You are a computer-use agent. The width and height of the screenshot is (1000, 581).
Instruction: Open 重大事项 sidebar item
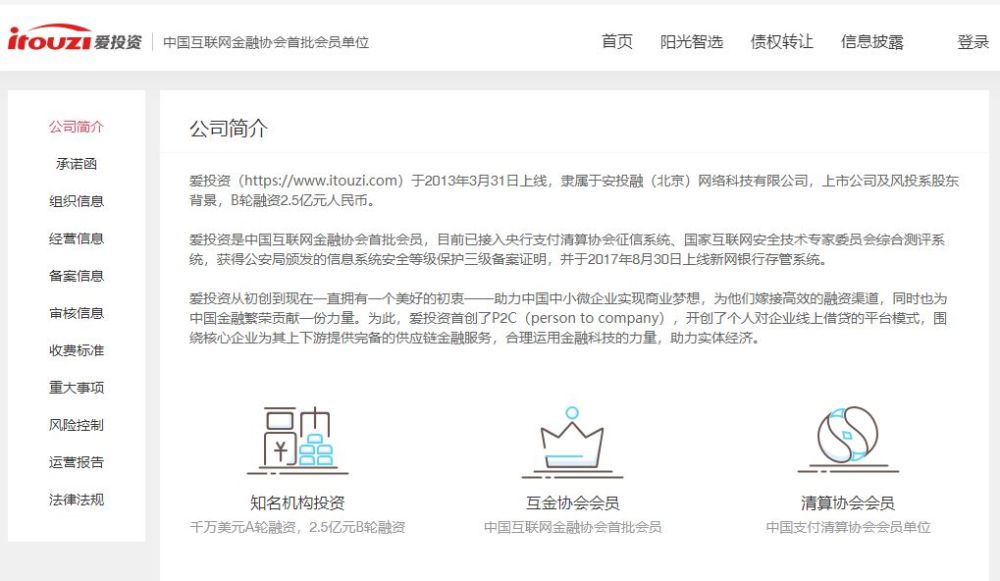(77, 388)
